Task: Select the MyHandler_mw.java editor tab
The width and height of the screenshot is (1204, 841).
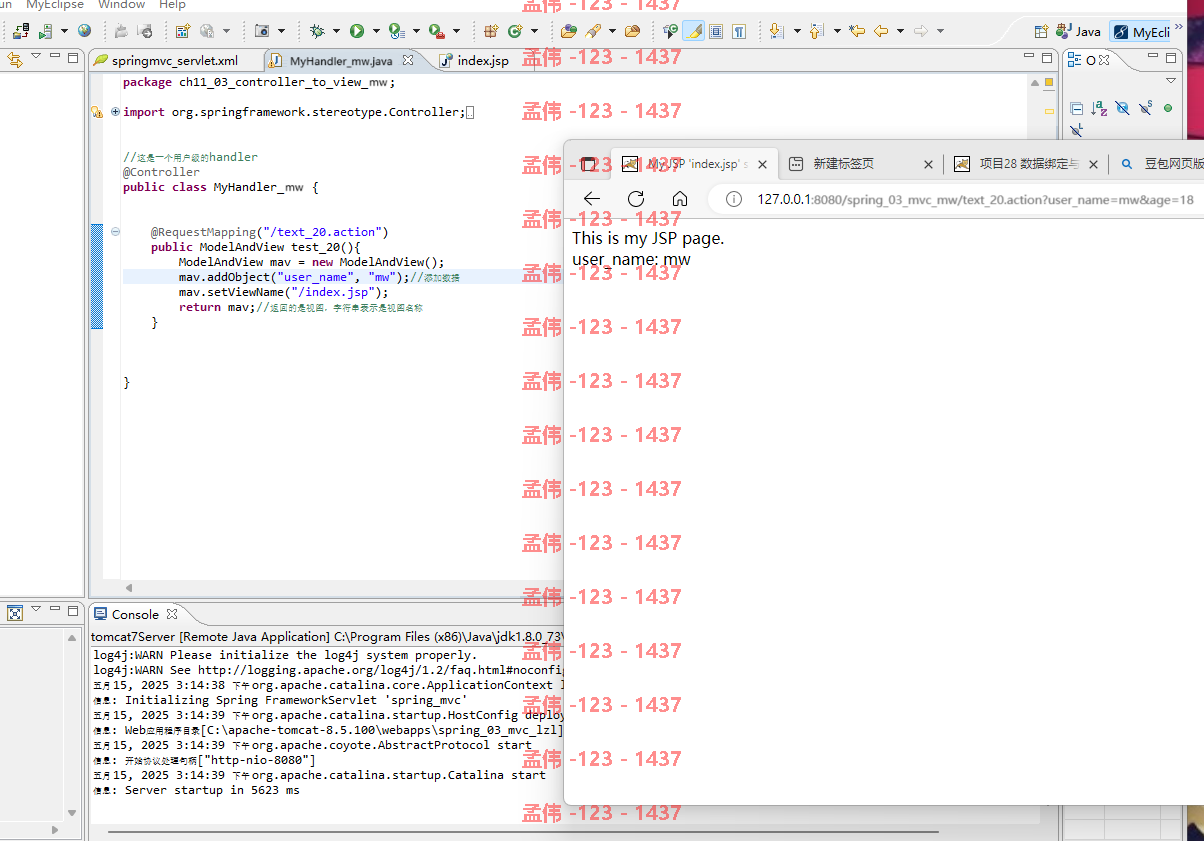Action: coord(340,61)
